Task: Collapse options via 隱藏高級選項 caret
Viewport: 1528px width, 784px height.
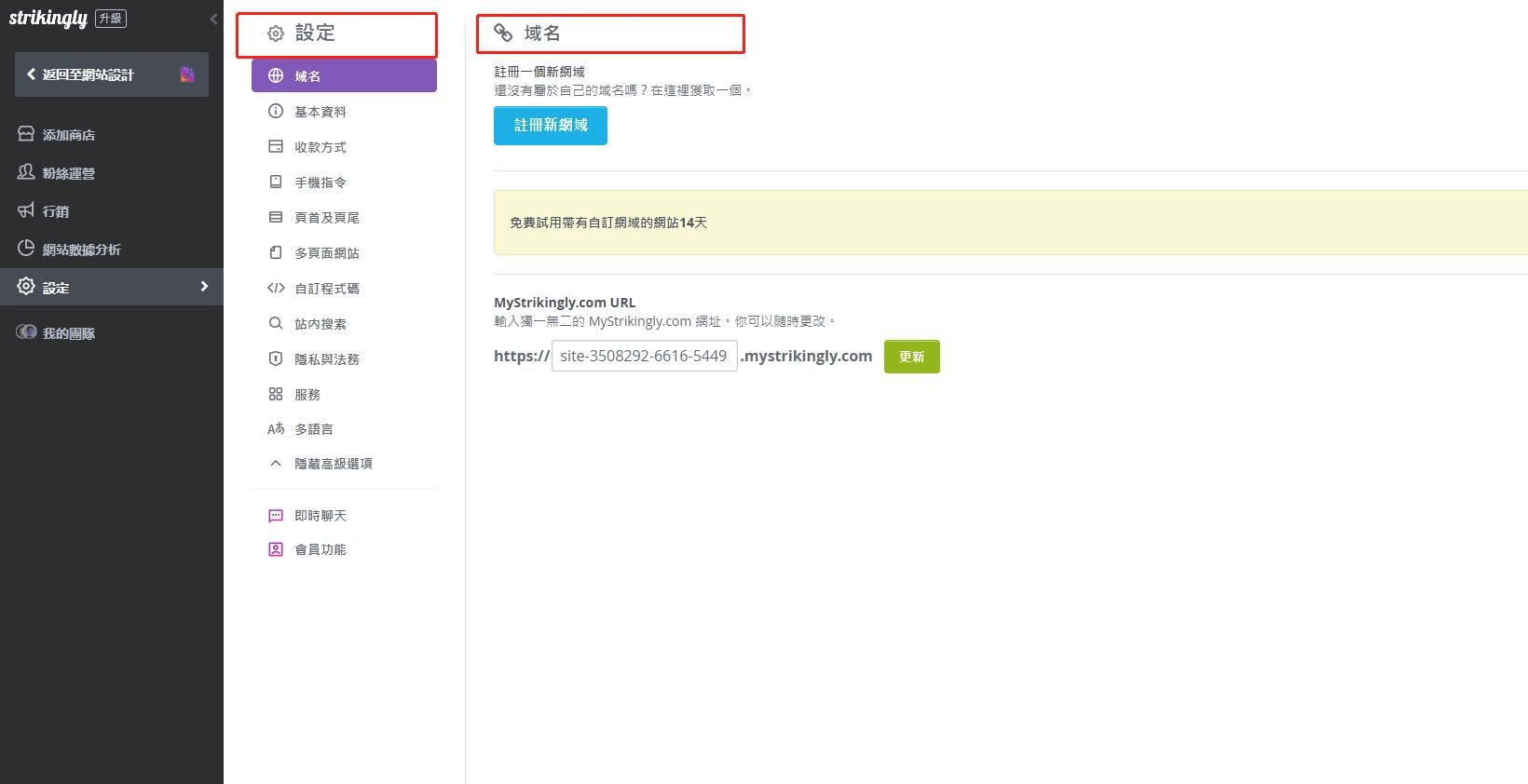Action: pyautogui.click(x=275, y=463)
